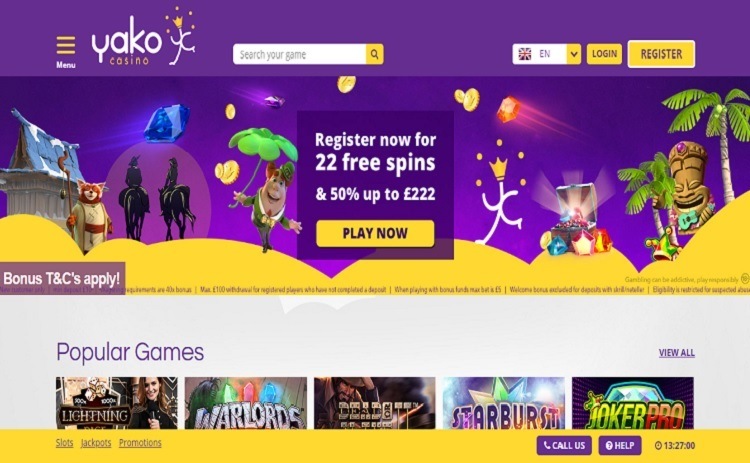Click inside the Search your game field
Image resolution: width=750 pixels, height=463 pixels.
[300, 54]
